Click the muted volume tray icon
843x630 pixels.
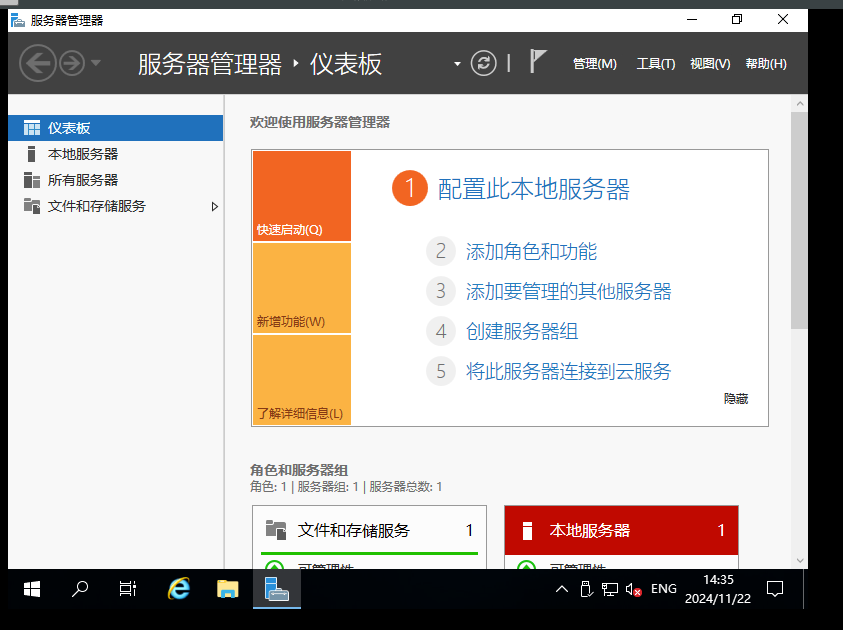pyautogui.click(x=633, y=590)
